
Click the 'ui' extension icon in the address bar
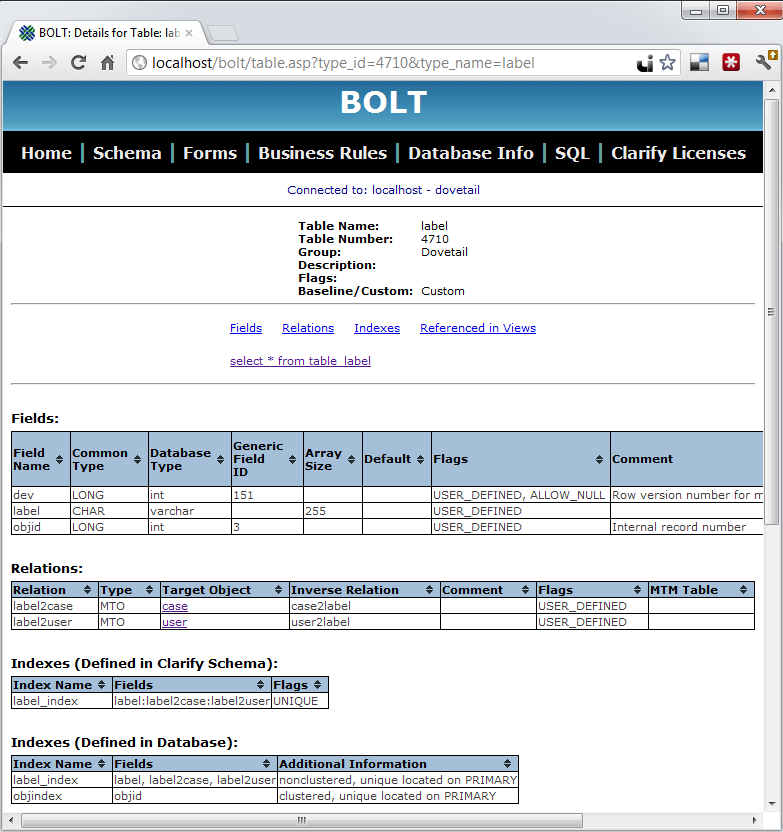click(x=645, y=63)
